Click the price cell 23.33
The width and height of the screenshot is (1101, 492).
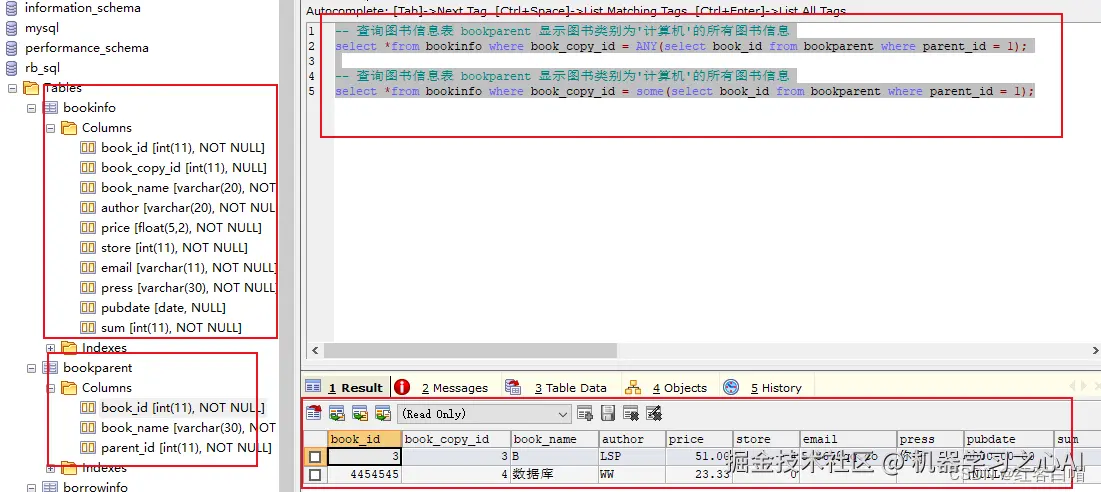[x=699, y=474]
